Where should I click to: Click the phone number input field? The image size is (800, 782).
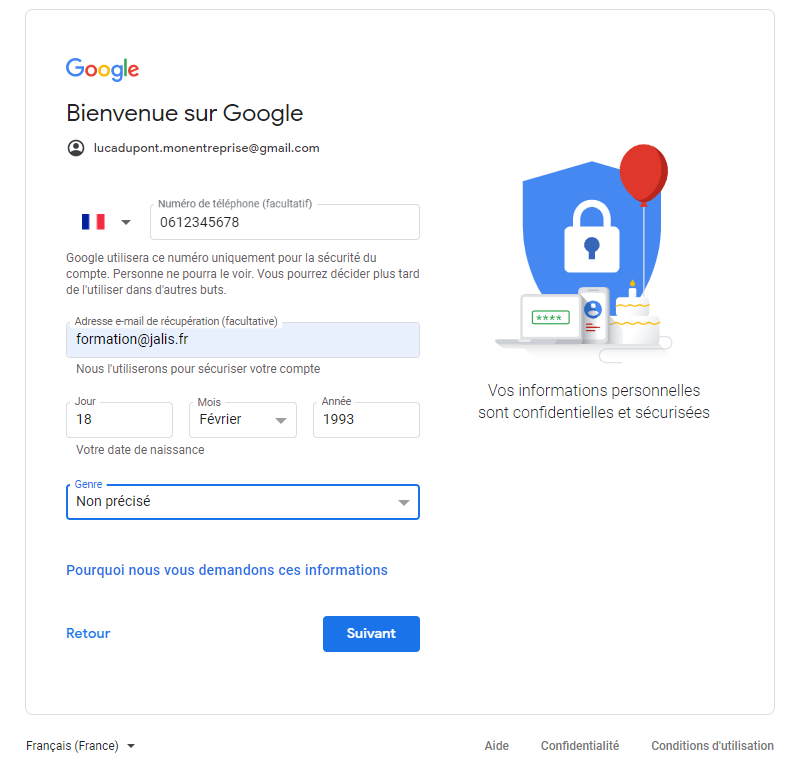point(285,222)
